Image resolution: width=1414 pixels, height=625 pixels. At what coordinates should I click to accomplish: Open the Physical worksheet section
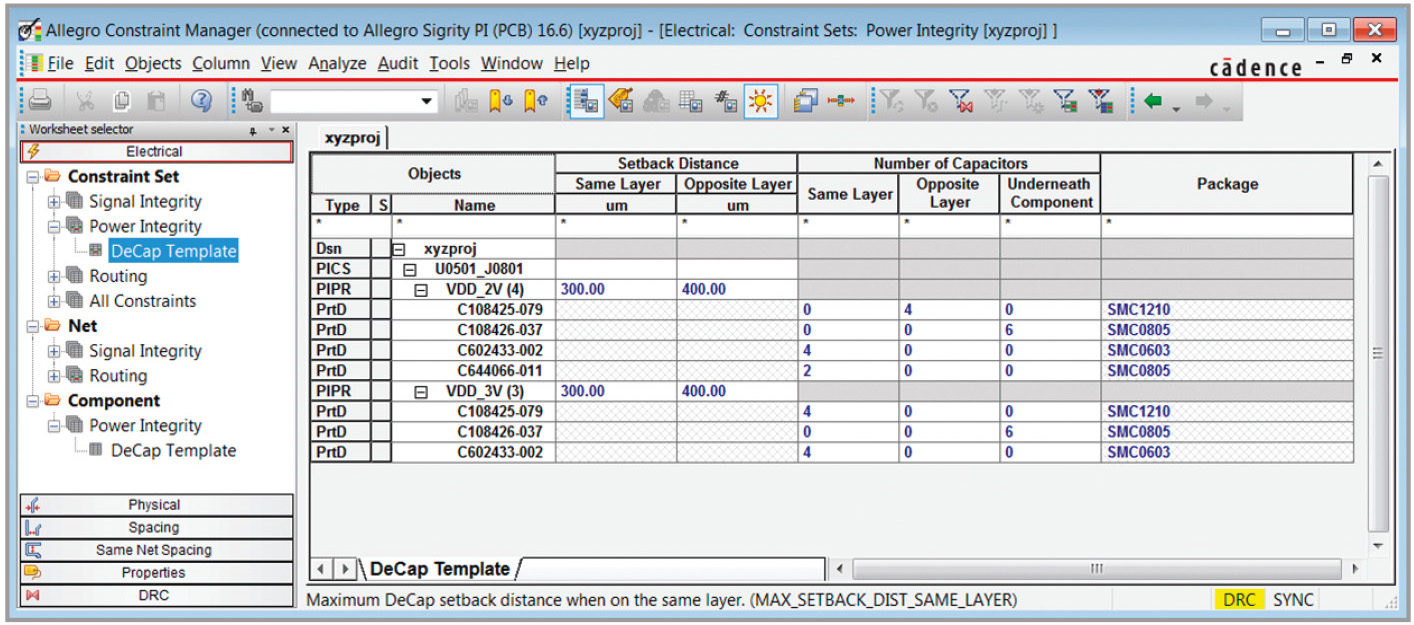pyautogui.click(x=155, y=505)
